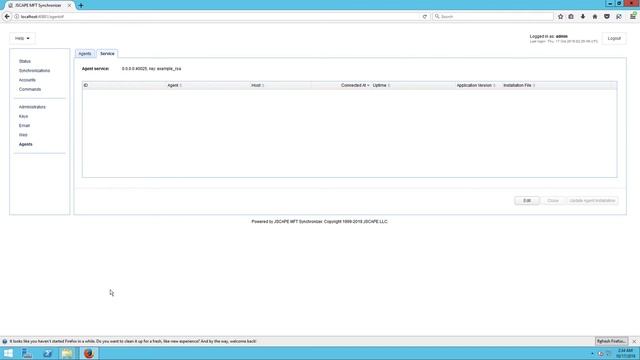This screenshot has width=640, height=360.
Task: Open File Explorer from the taskbar
Action: pyautogui.click(x=67, y=353)
